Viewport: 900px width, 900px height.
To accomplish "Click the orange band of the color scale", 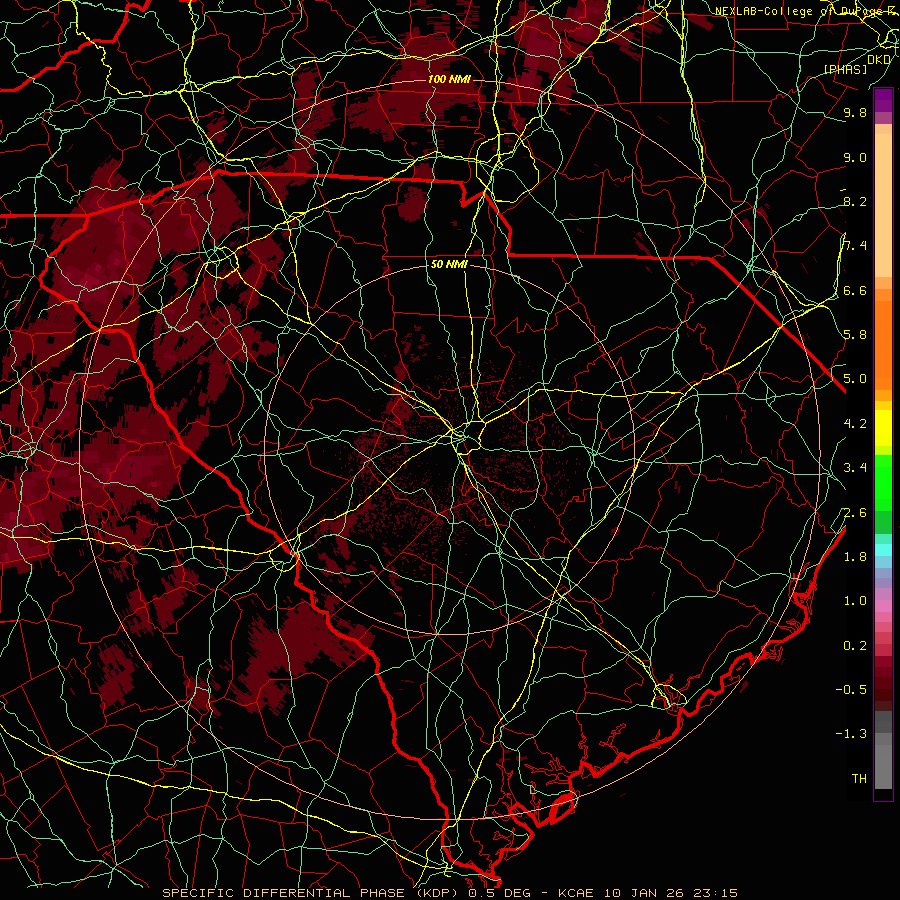I will pos(883,344).
